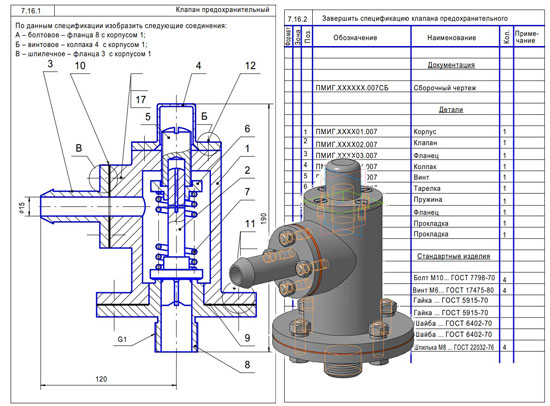The width and height of the screenshot is (550, 406).
Task: Click the 'ПМИГ.ХХХХ03.007' designation cell
Action: pyautogui.click(x=346, y=155)
